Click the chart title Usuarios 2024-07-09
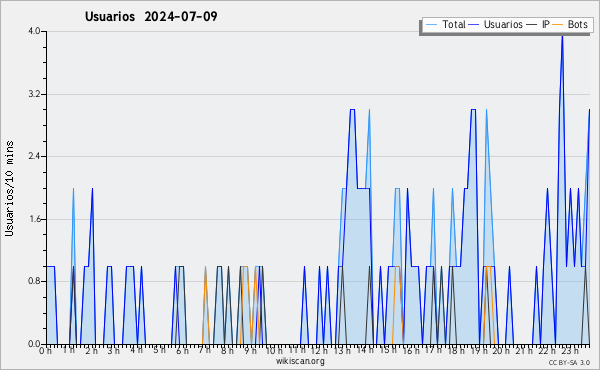Image resolution: width=600 pixels, height=370 pixels. pos(151,16)
